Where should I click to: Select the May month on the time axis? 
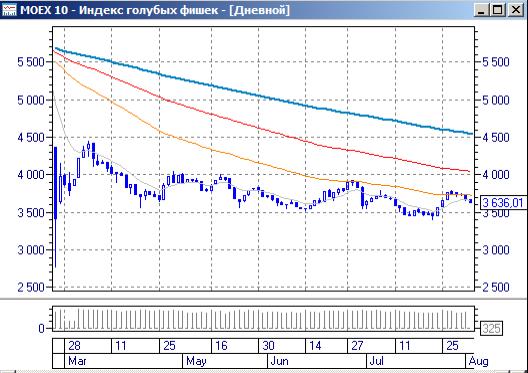[x=196, y=361]
